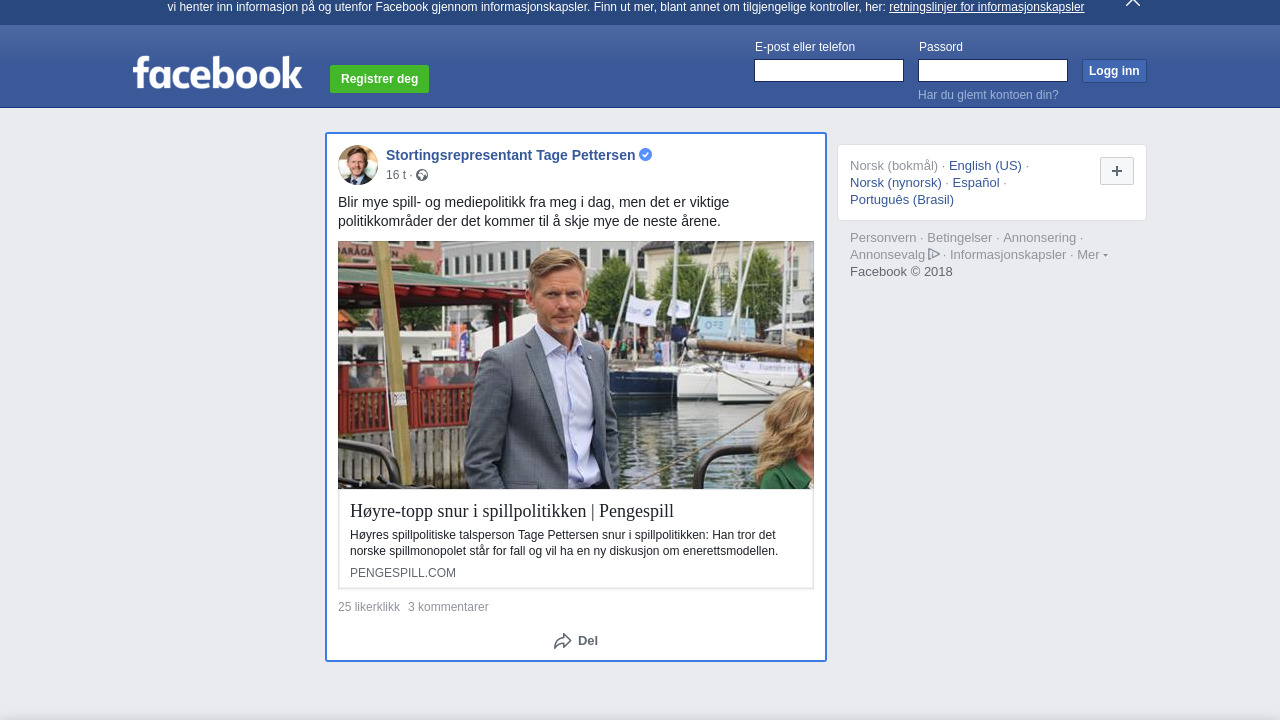This screenshot has height=720, width=1280.
Task: Click the Facebook © 2018 text
Action: [901, 272]
